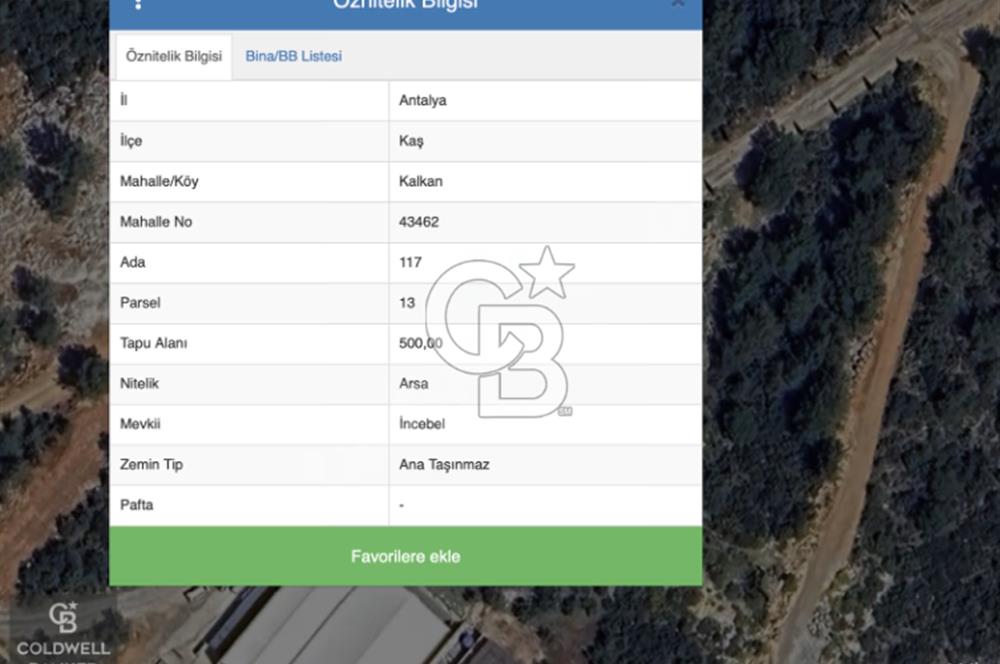This screenshot has height=664, width=1000.
Task: Select the Öznitelik Bilgisi tab
Action: pyautogui.click(x=174, y=57)
